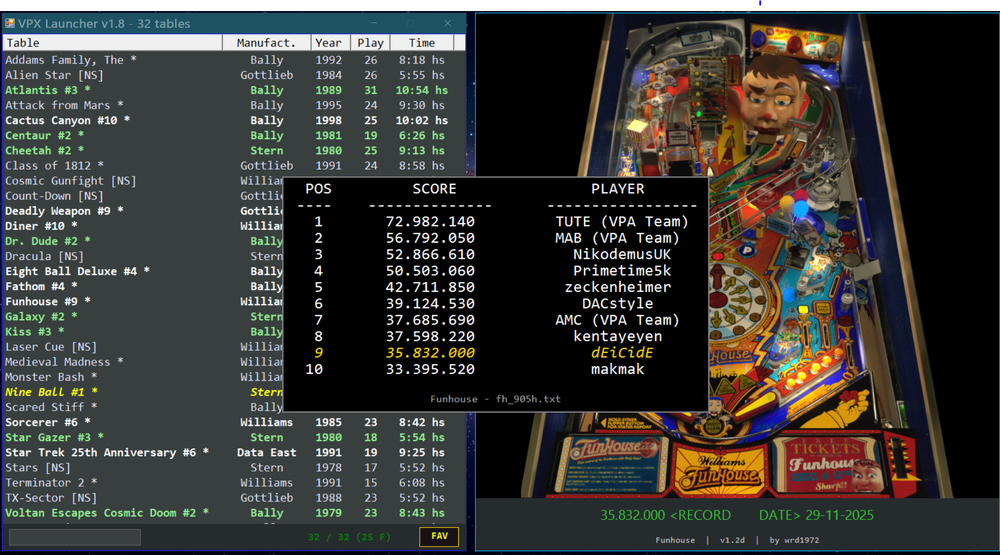Image resolution: width=1000 pixels, height=555 pixels.
Task: Click the v1.2d version label
Action: (732, 540)
